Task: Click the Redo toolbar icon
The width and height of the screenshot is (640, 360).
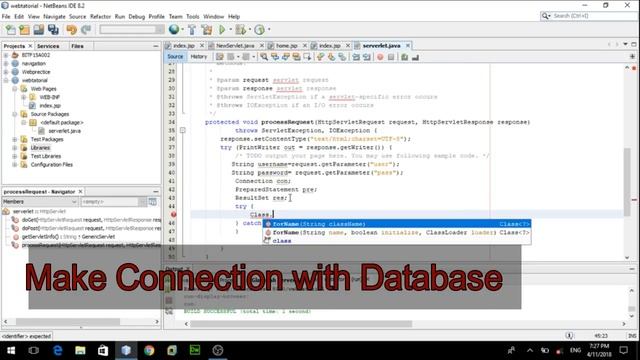Action: coord(86,30)
